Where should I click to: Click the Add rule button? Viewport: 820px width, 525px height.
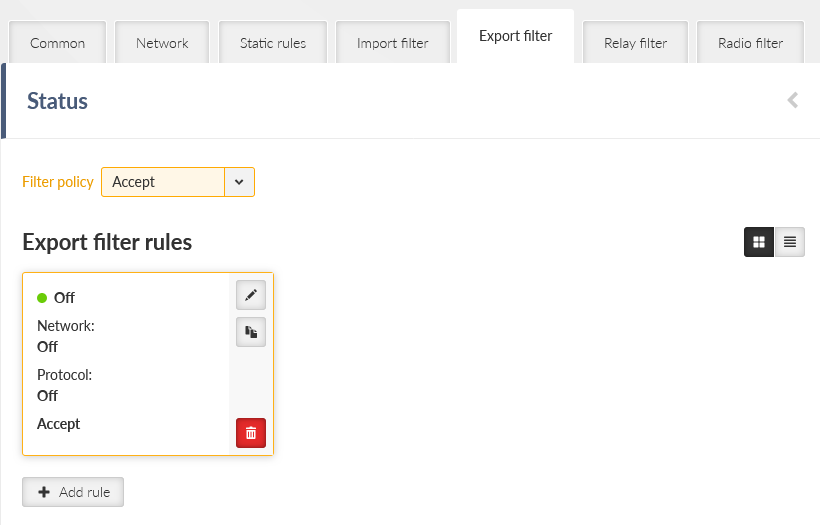point(73,492)
